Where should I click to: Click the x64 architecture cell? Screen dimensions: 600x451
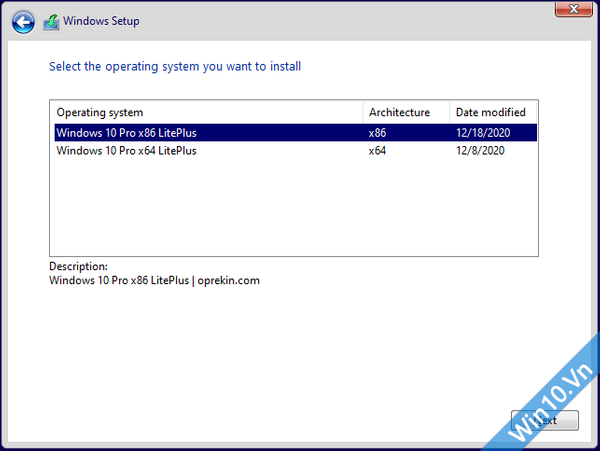click(x=377, y=151)
